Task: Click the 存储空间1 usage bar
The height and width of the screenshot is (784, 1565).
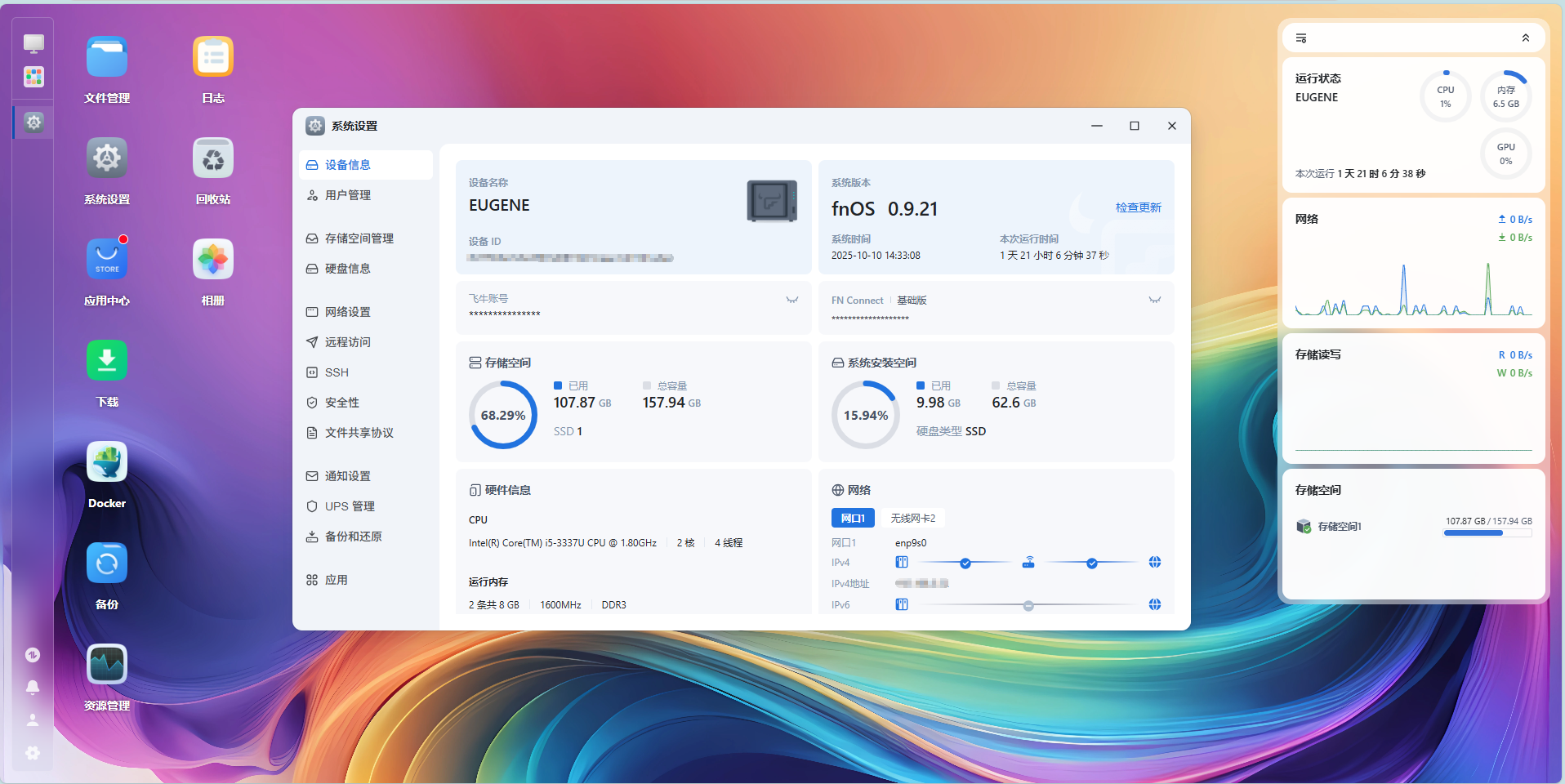Action: [x=1487, y=533]
